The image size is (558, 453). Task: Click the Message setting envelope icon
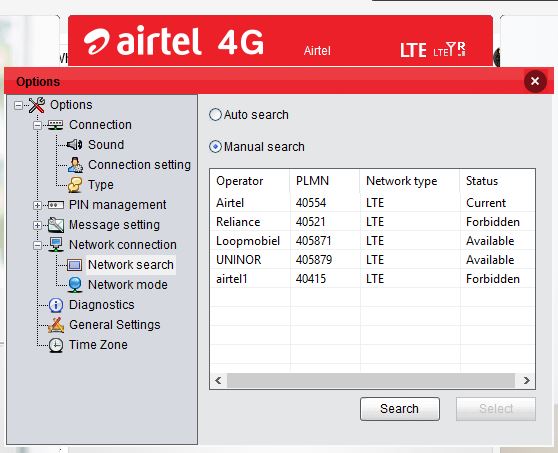[x=56, y=225]
